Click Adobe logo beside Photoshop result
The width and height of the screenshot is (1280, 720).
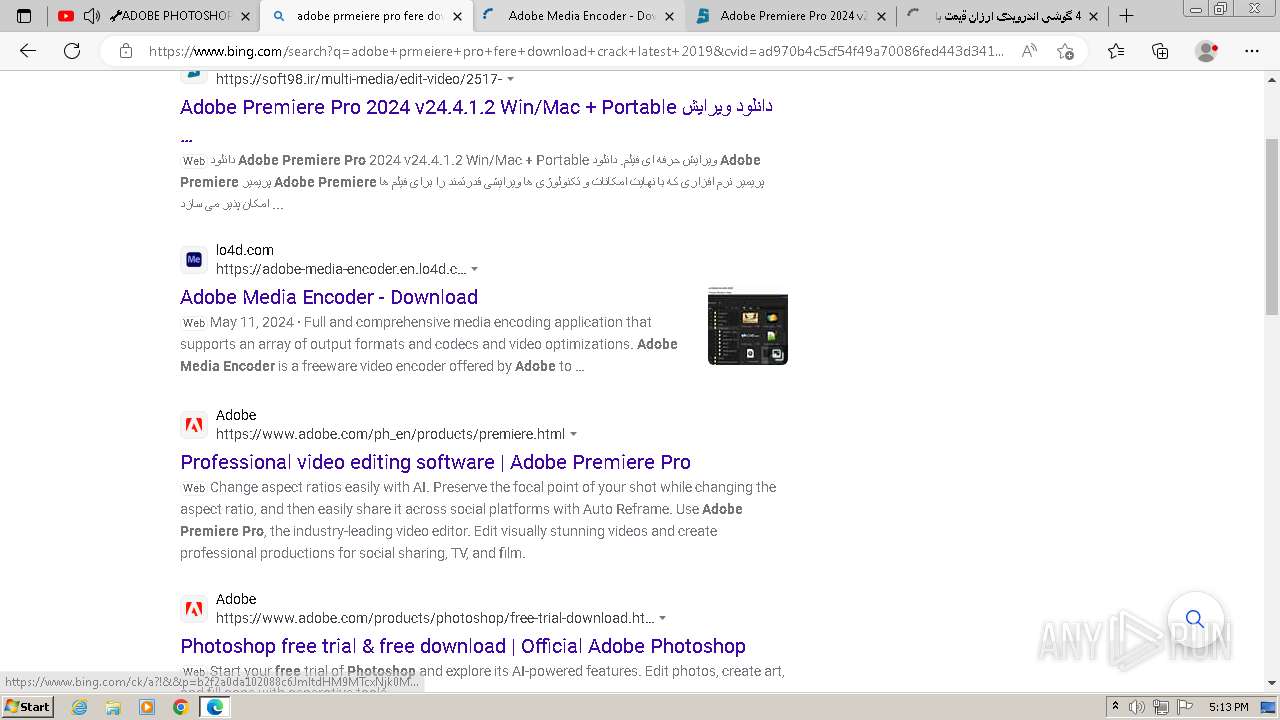(194, 609)
